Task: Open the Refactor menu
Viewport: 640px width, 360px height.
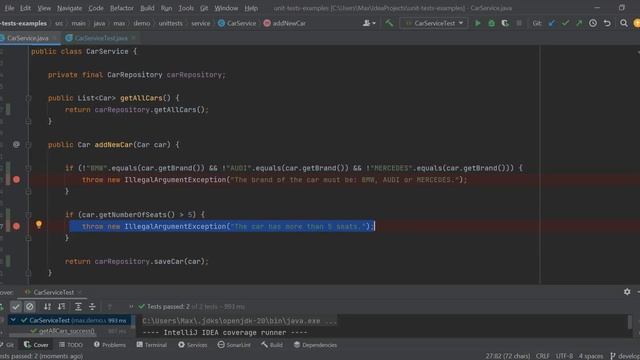Action: click(x=122, y=8)
